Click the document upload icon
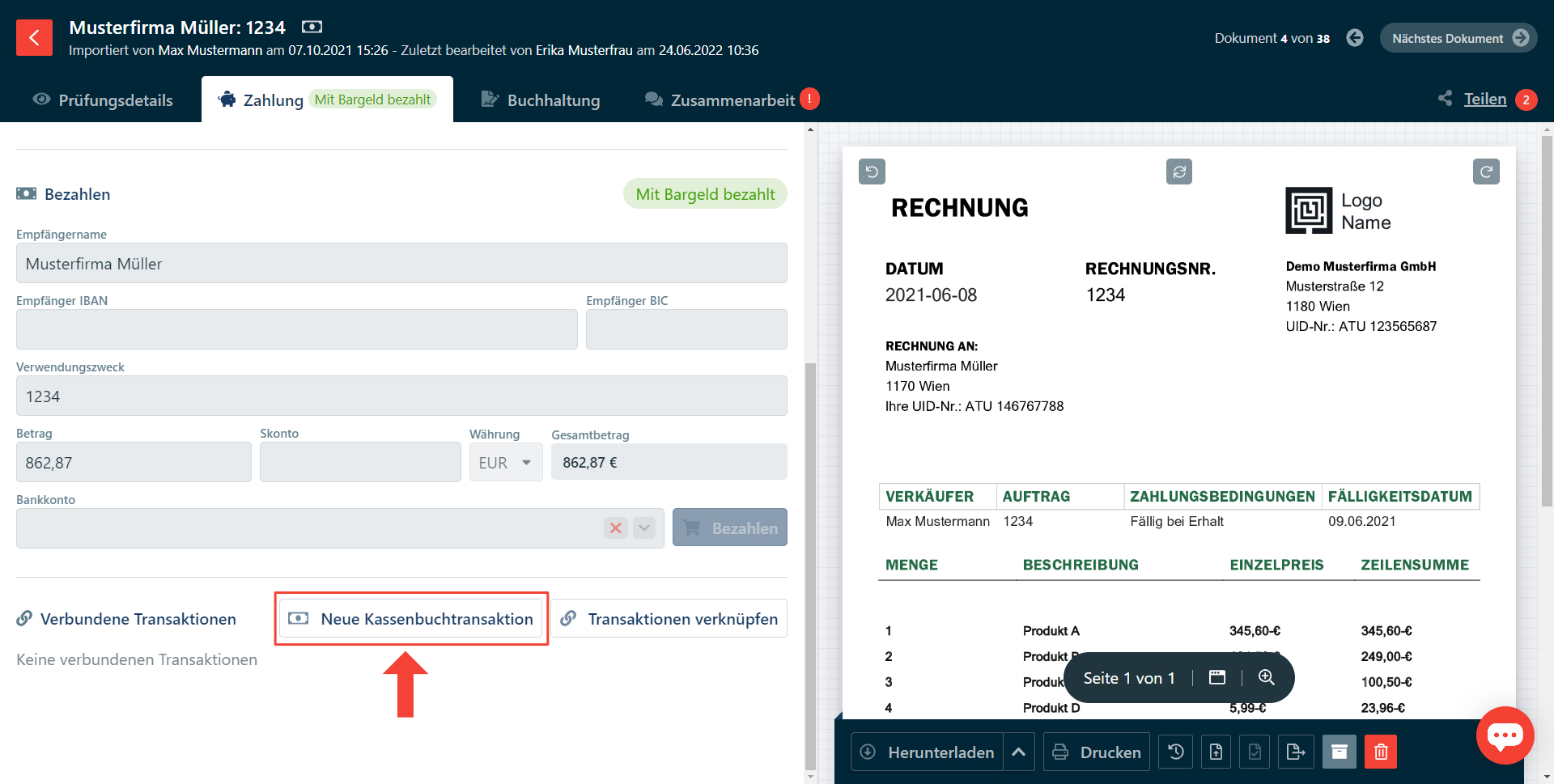Screen dimensions: 1554x784 coord(1216,752)
